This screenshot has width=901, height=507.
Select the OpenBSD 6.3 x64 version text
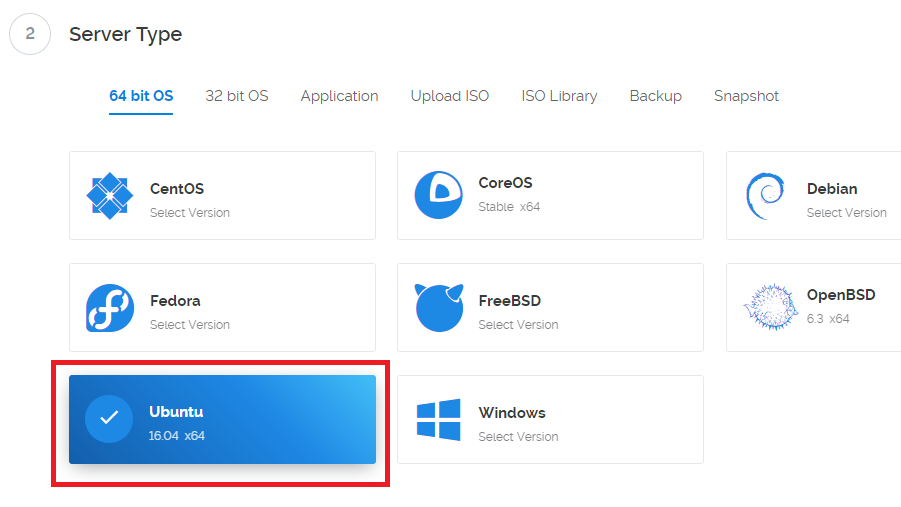point(828,319)
